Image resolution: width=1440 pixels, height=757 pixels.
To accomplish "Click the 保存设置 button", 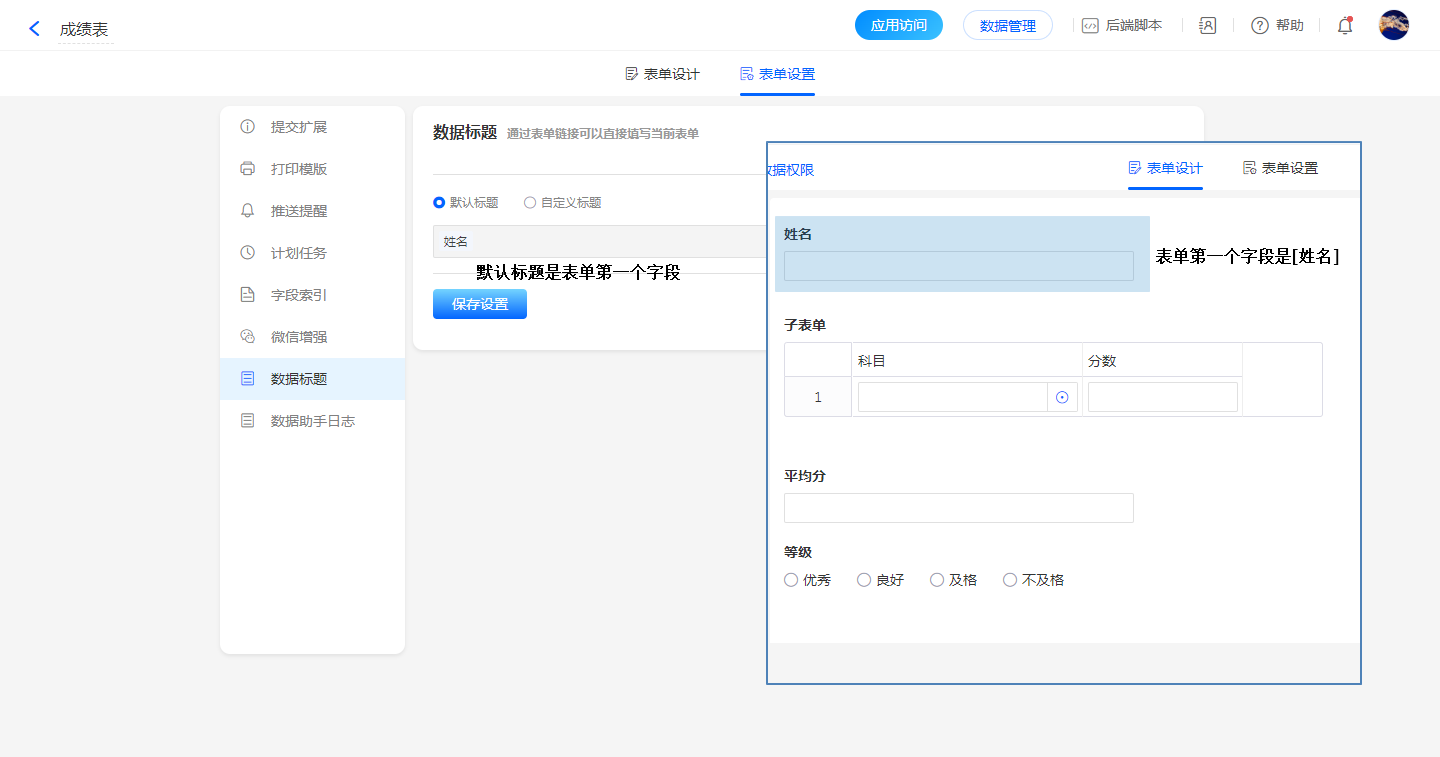I will [x=480, y=304].
